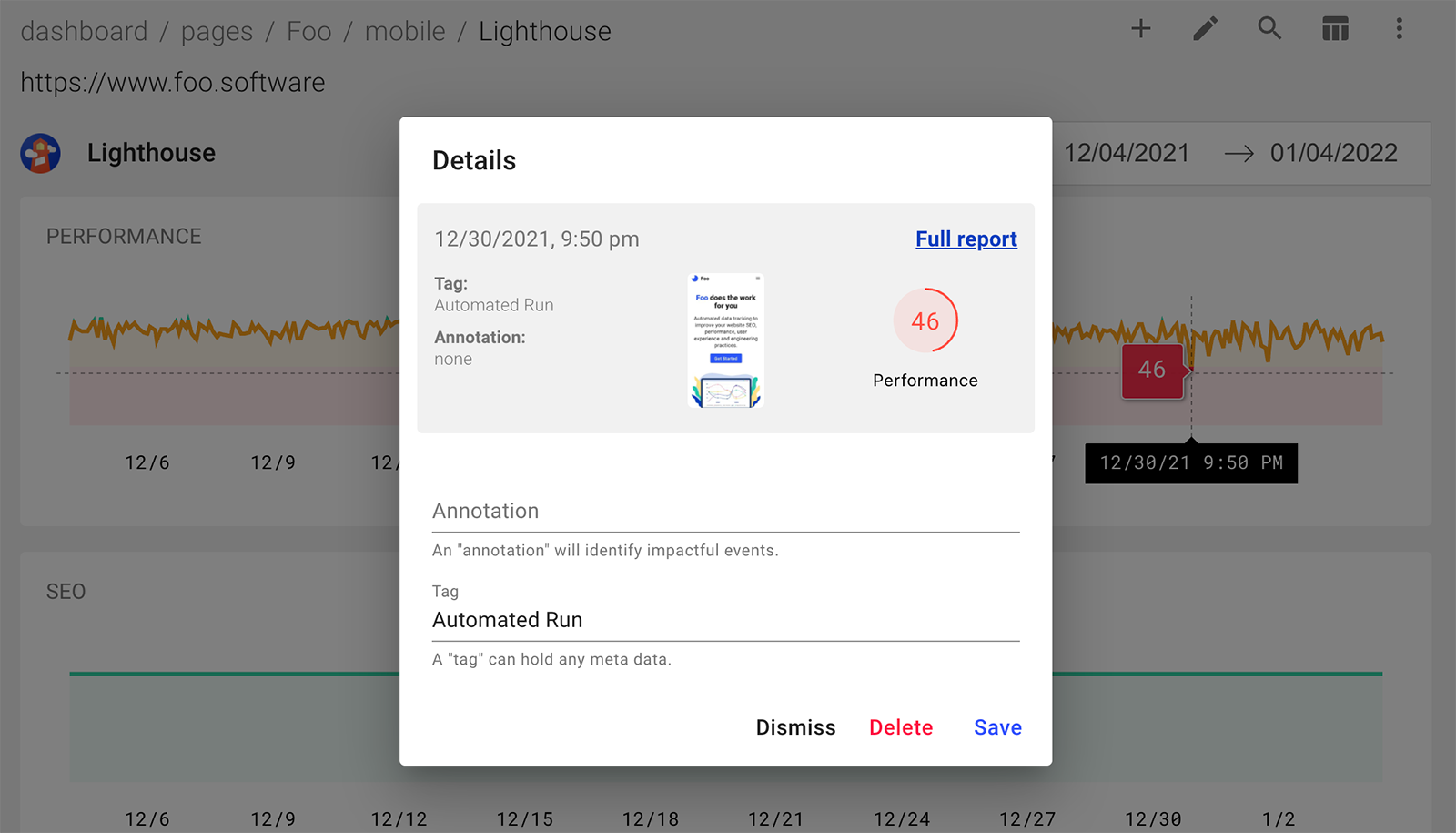
Task: Click the 'none' annotation value
Action: tap(453, 359)
